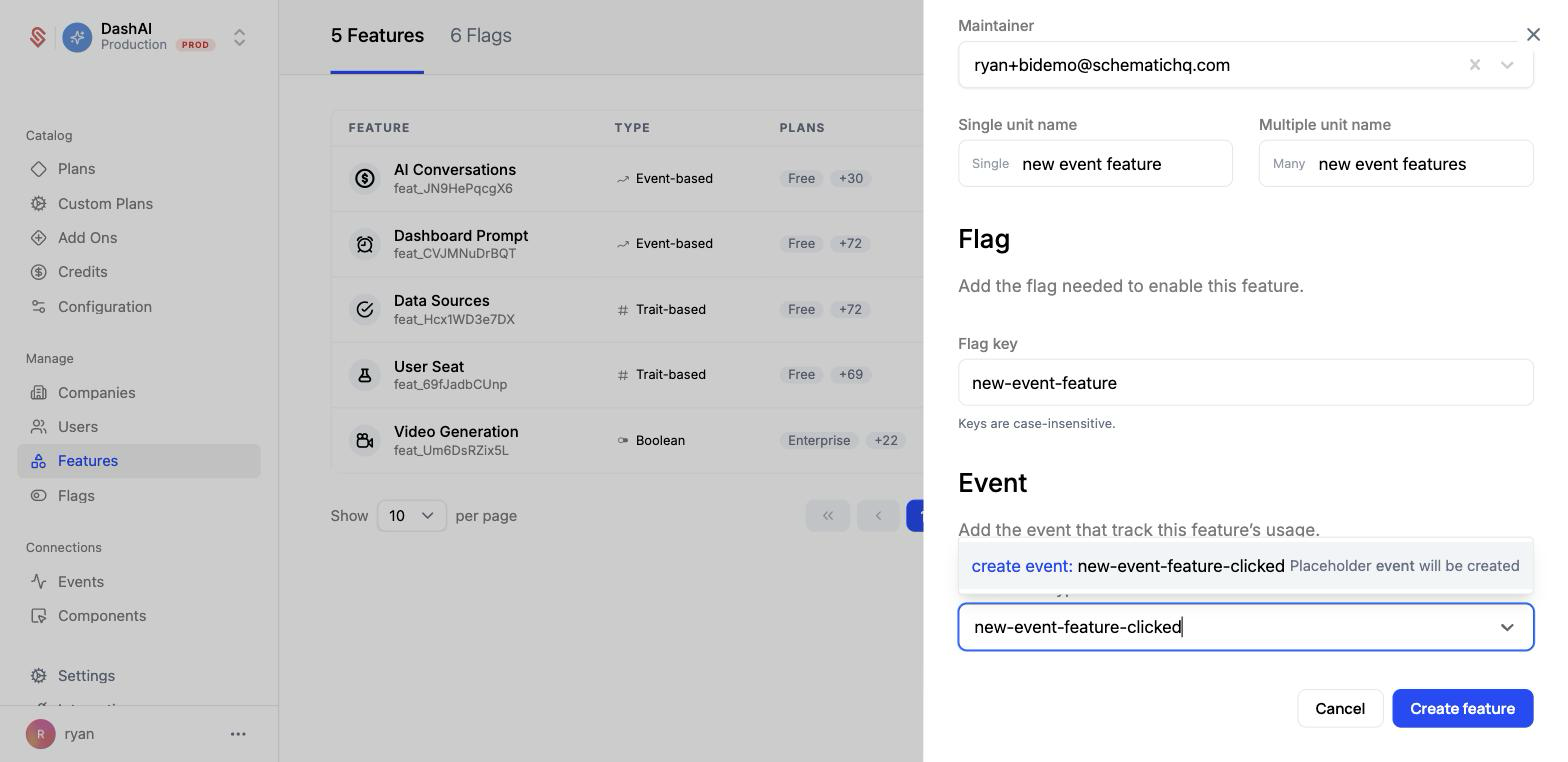Click the DashAI workspace avatar icon

(77, 37)
